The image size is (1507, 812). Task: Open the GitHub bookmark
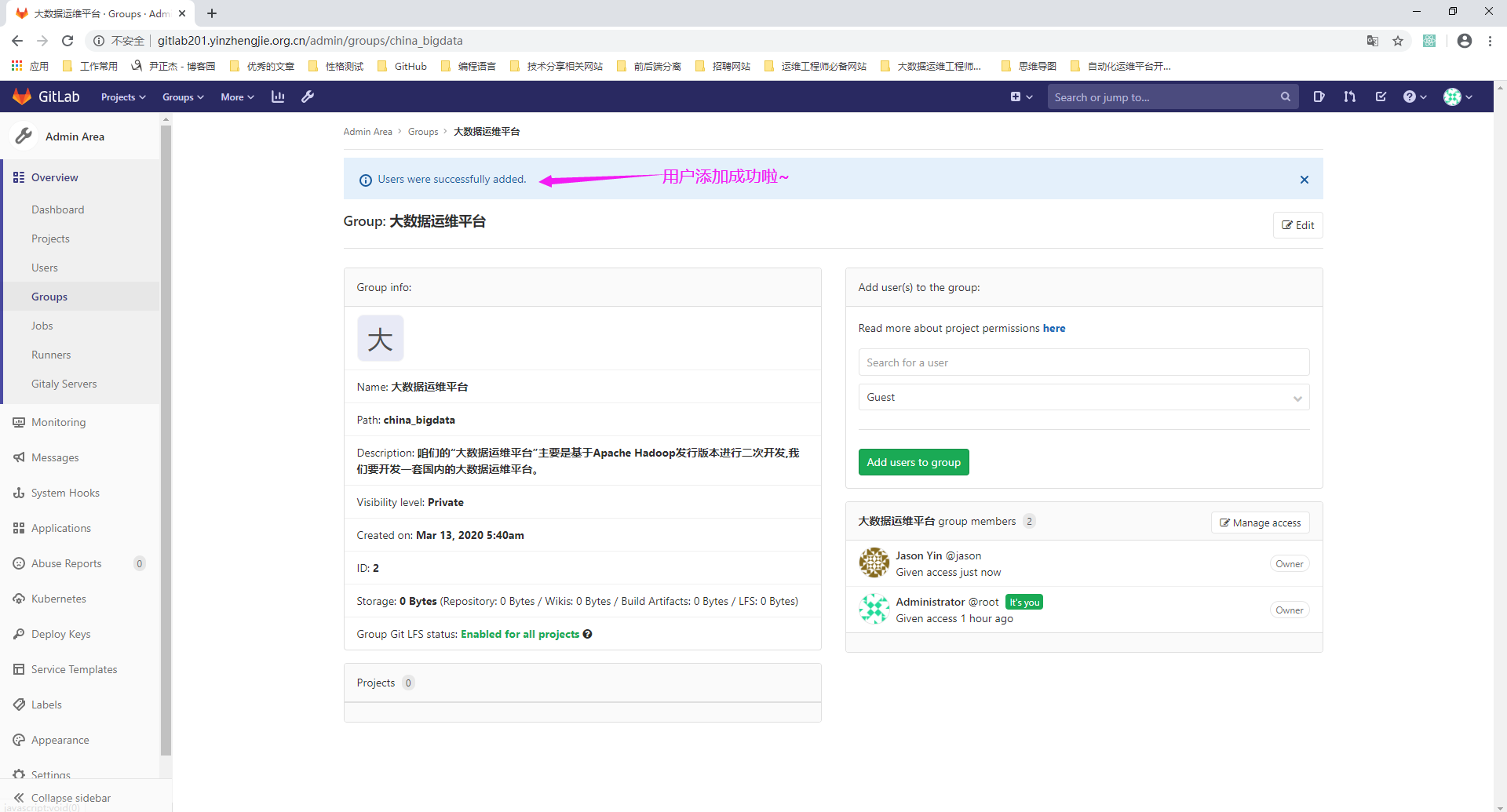403,67
